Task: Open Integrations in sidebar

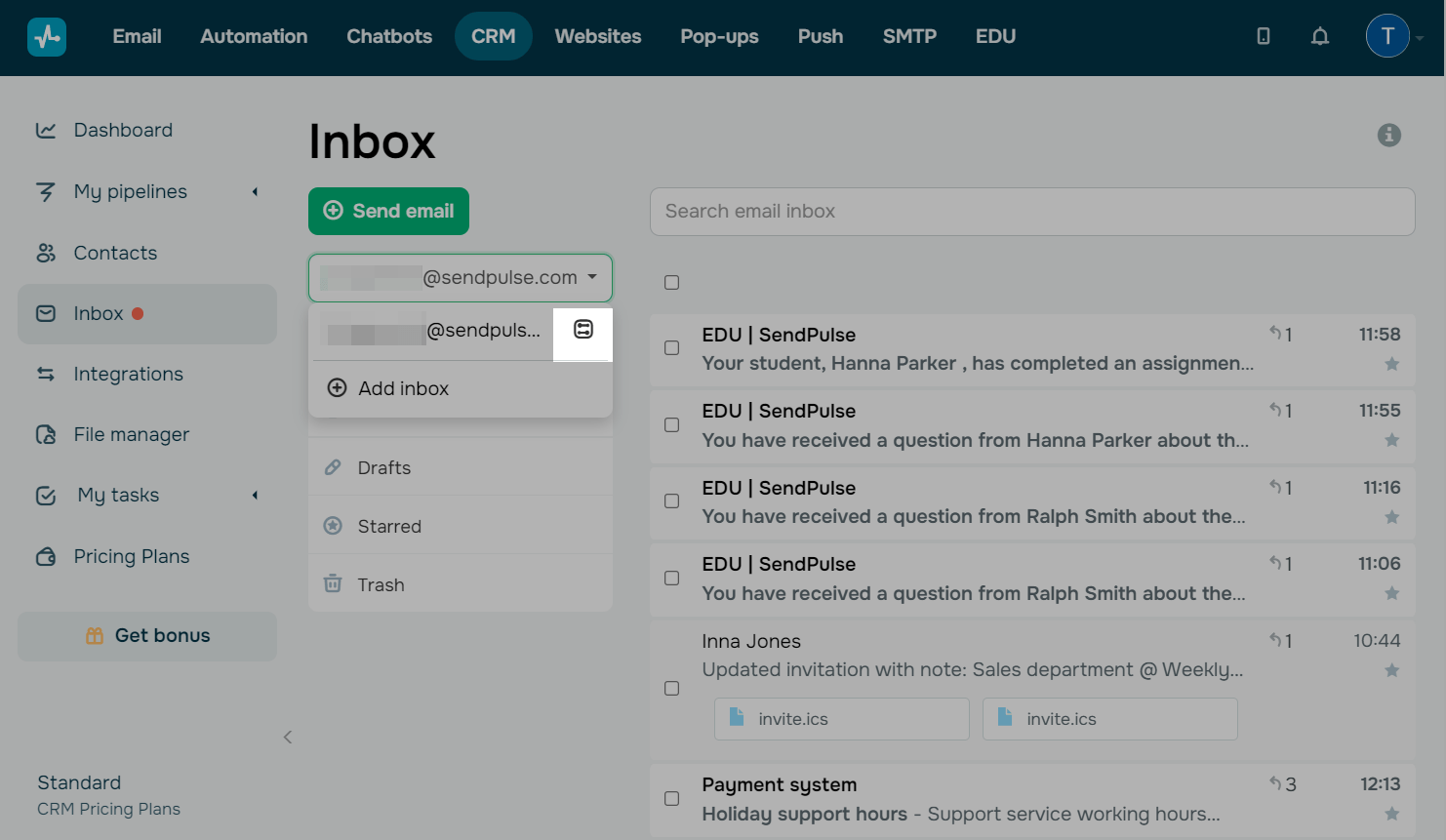Action: point(147,375)
